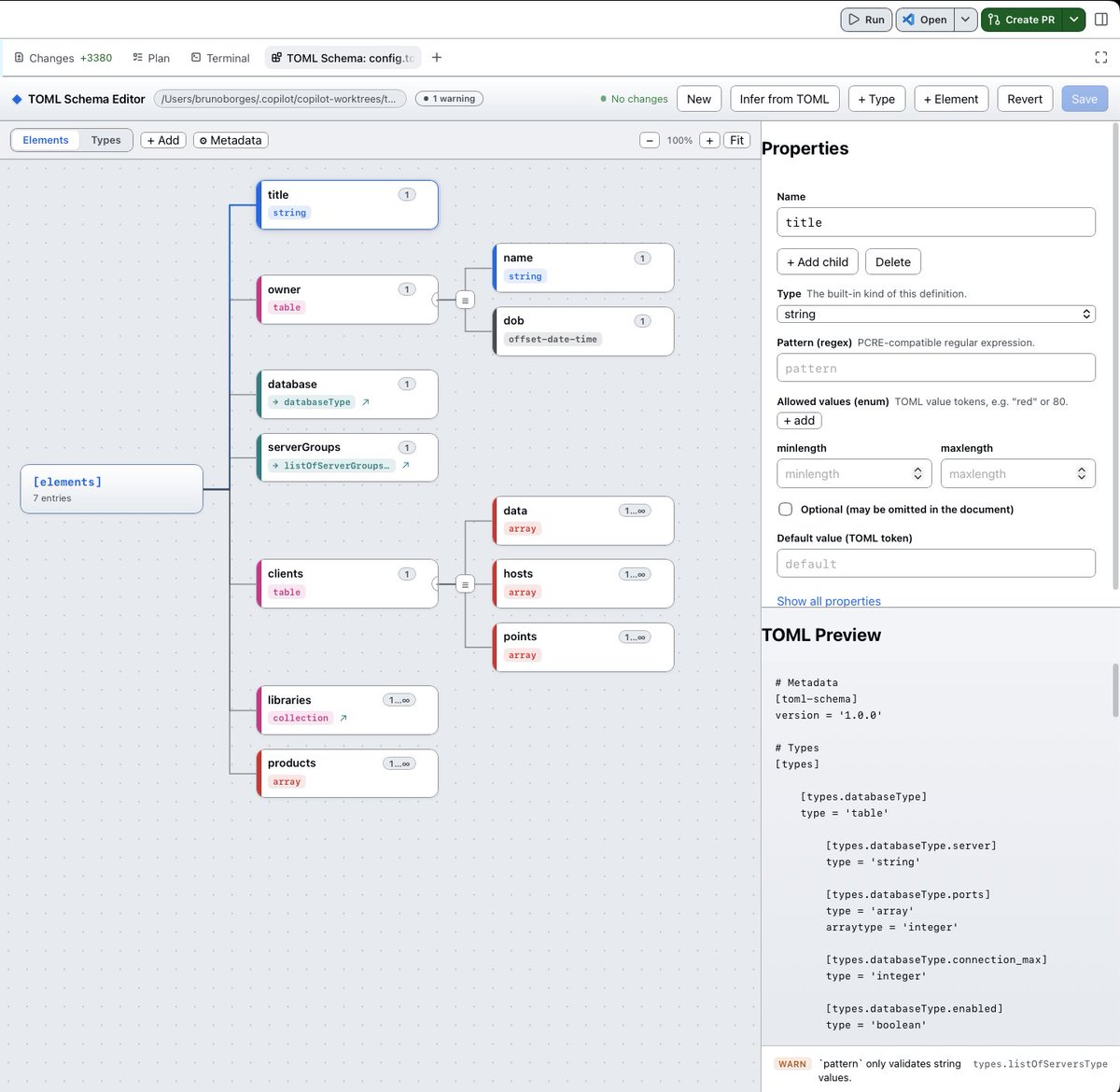The image size is (1120, 1092).
Task: Click the Run button with play icon
Action: (866, 19)
